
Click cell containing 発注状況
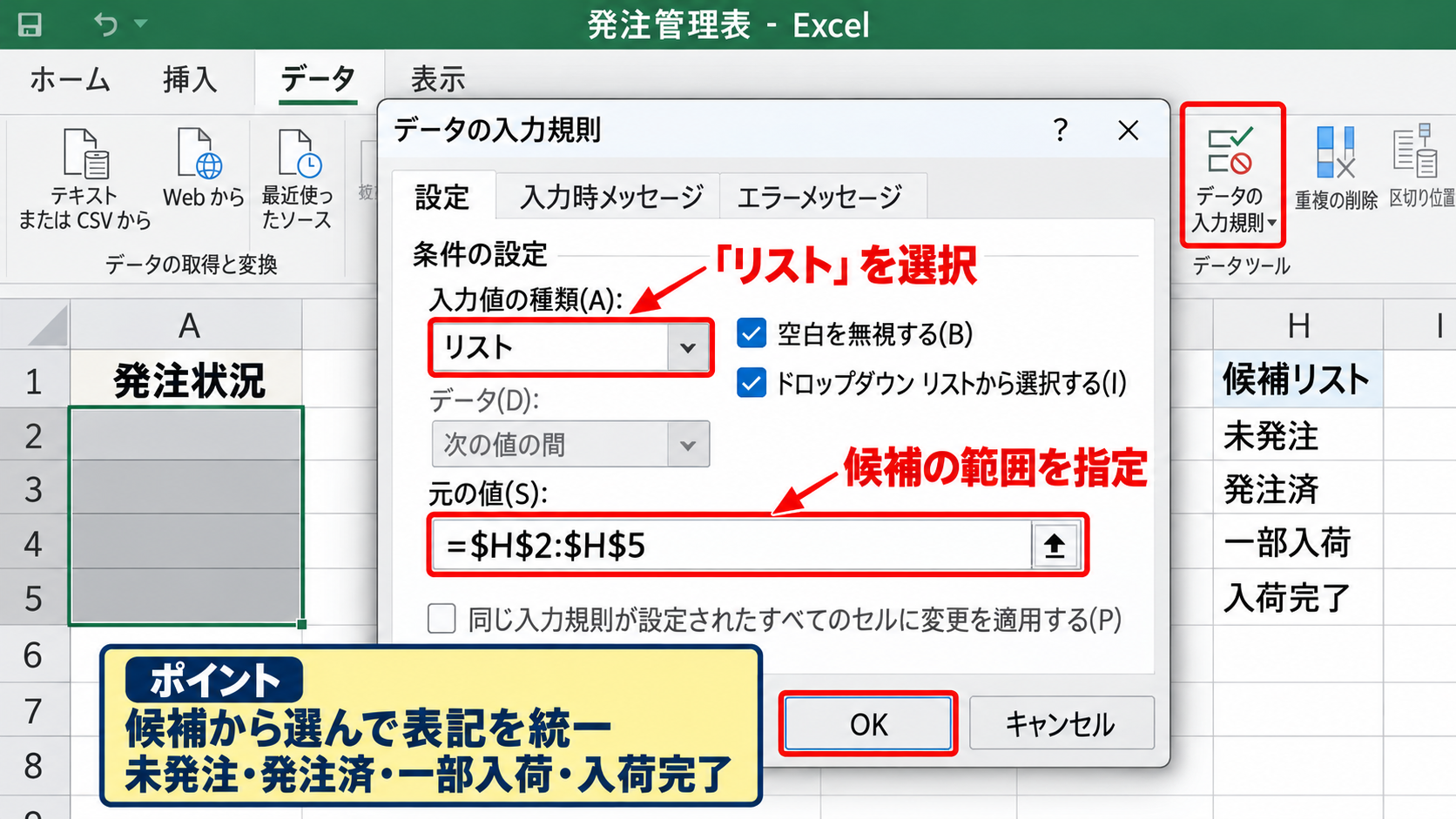click(186, 380)
